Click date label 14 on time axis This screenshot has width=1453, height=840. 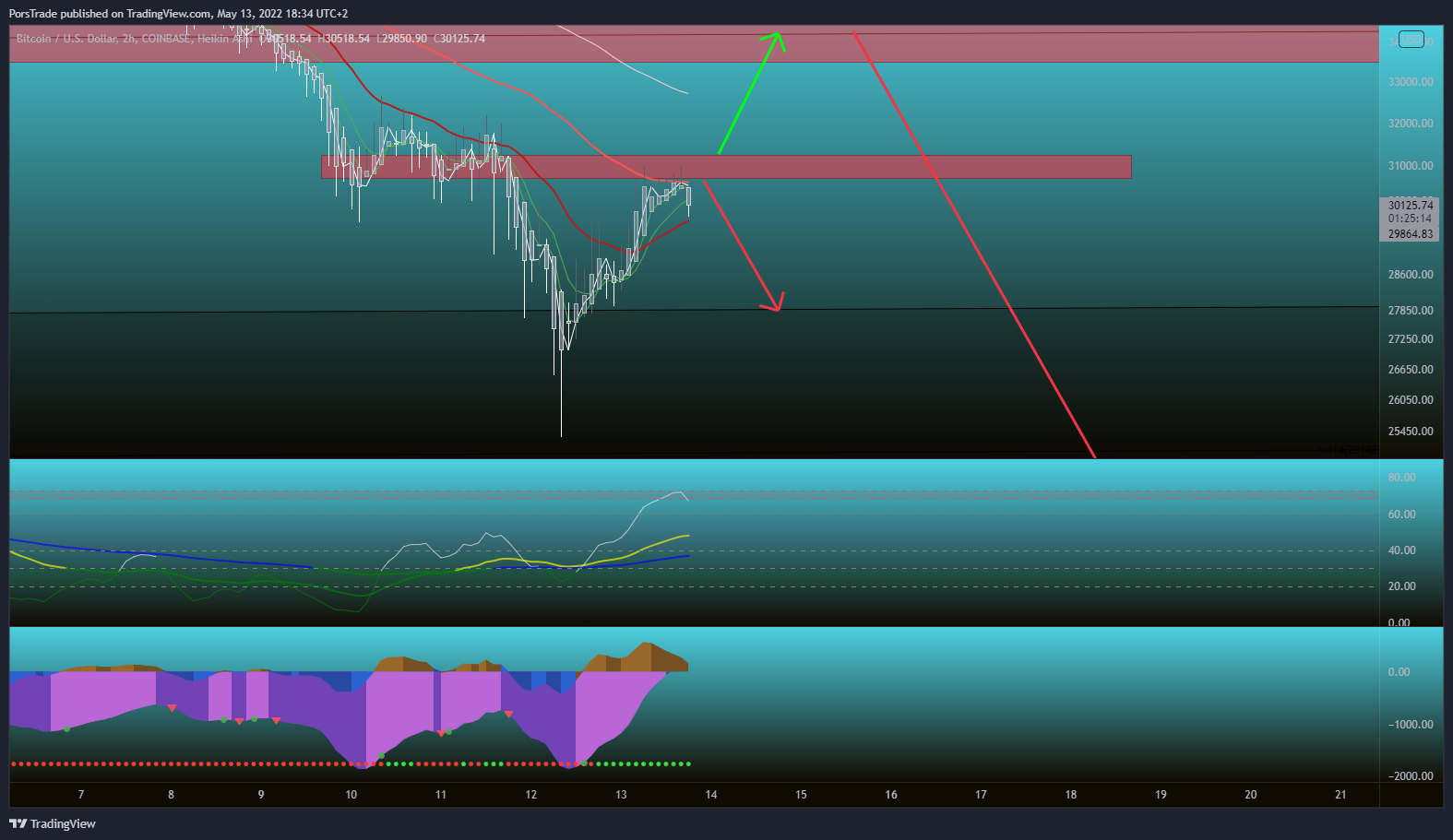(711, 795)
